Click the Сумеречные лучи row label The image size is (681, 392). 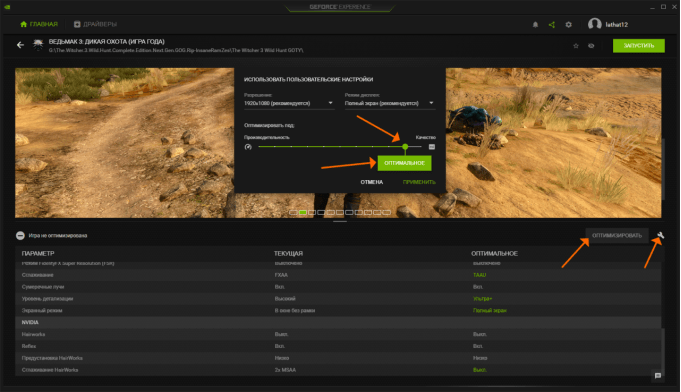pyautogui.click(x=43, y=287)
